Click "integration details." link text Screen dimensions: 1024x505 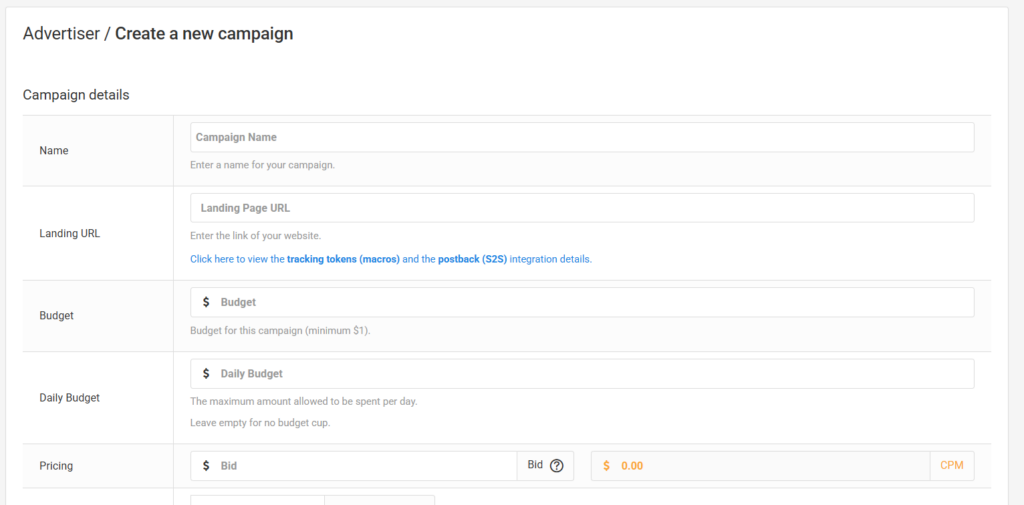coord(551,259)
